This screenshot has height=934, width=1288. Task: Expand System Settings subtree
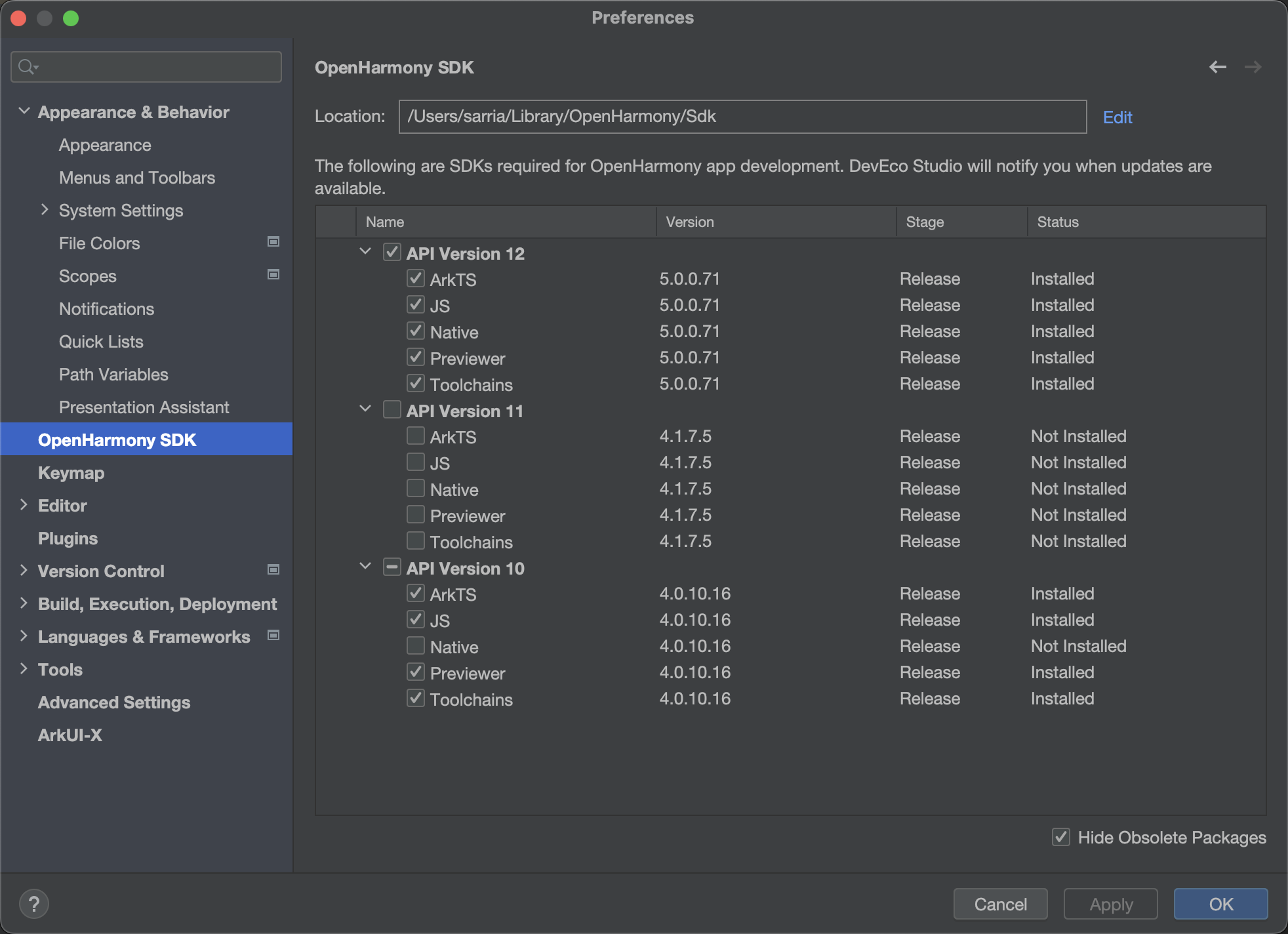(45, 210)
